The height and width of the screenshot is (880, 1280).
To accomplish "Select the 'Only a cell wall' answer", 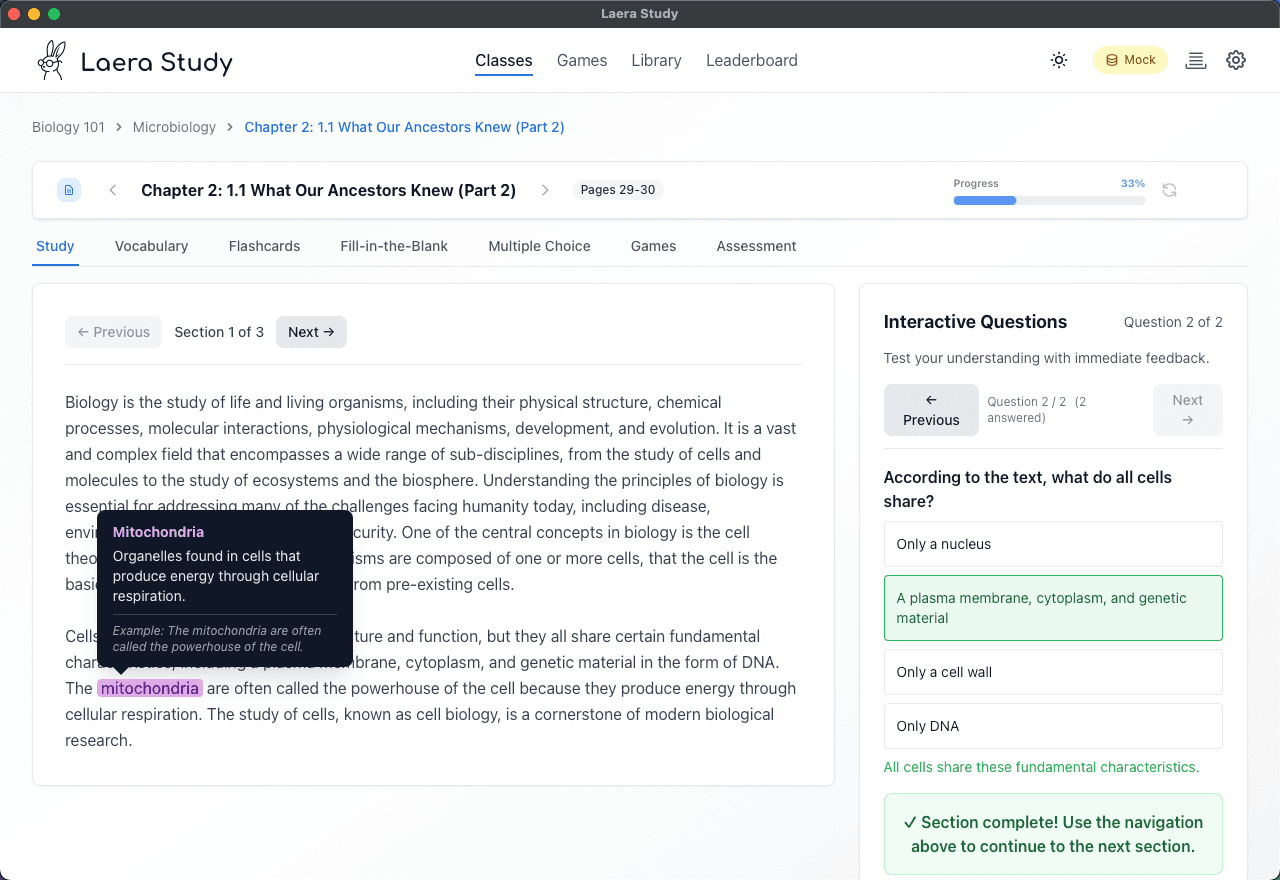I will coord(1052,671).
